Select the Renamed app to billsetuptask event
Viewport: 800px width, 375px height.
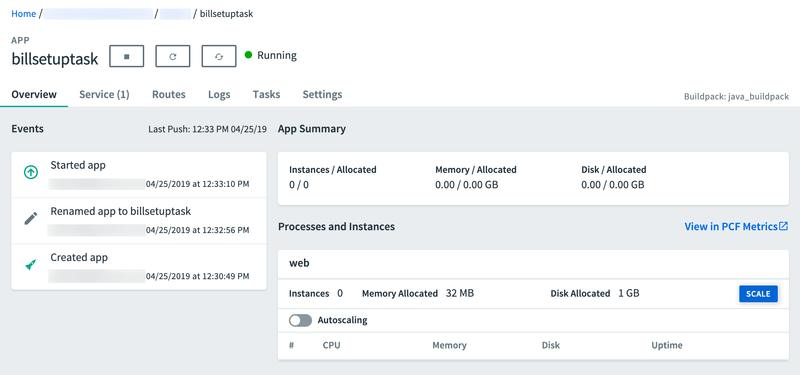(x=139, y=220)
